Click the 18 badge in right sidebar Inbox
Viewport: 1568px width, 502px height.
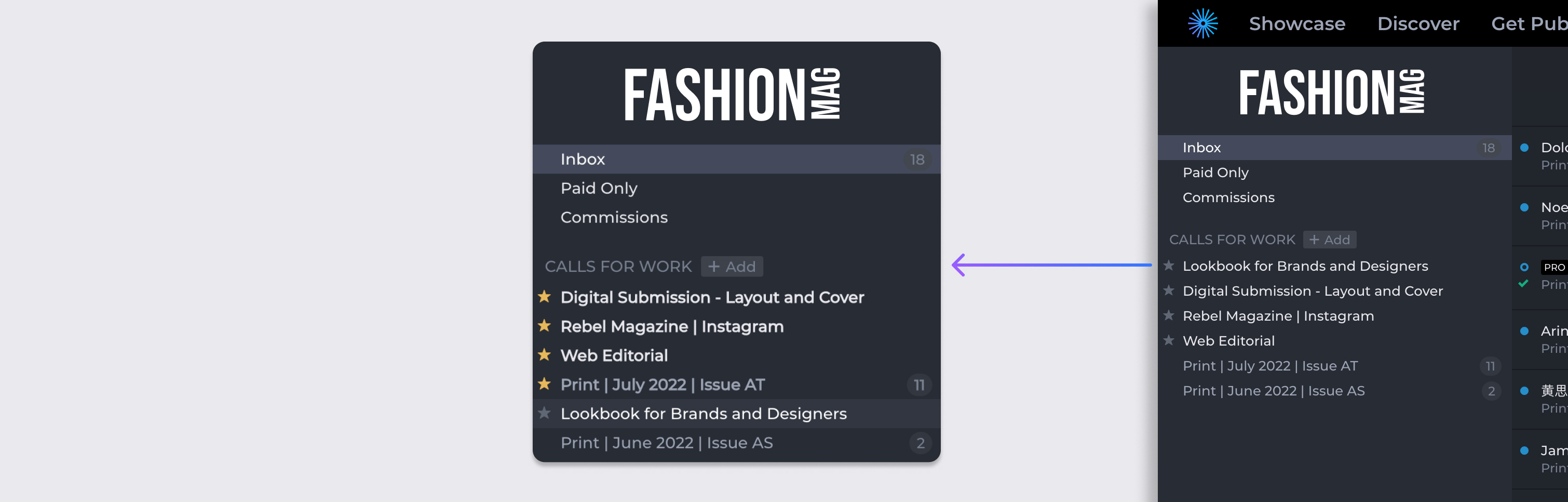(x=1488, y=148)
